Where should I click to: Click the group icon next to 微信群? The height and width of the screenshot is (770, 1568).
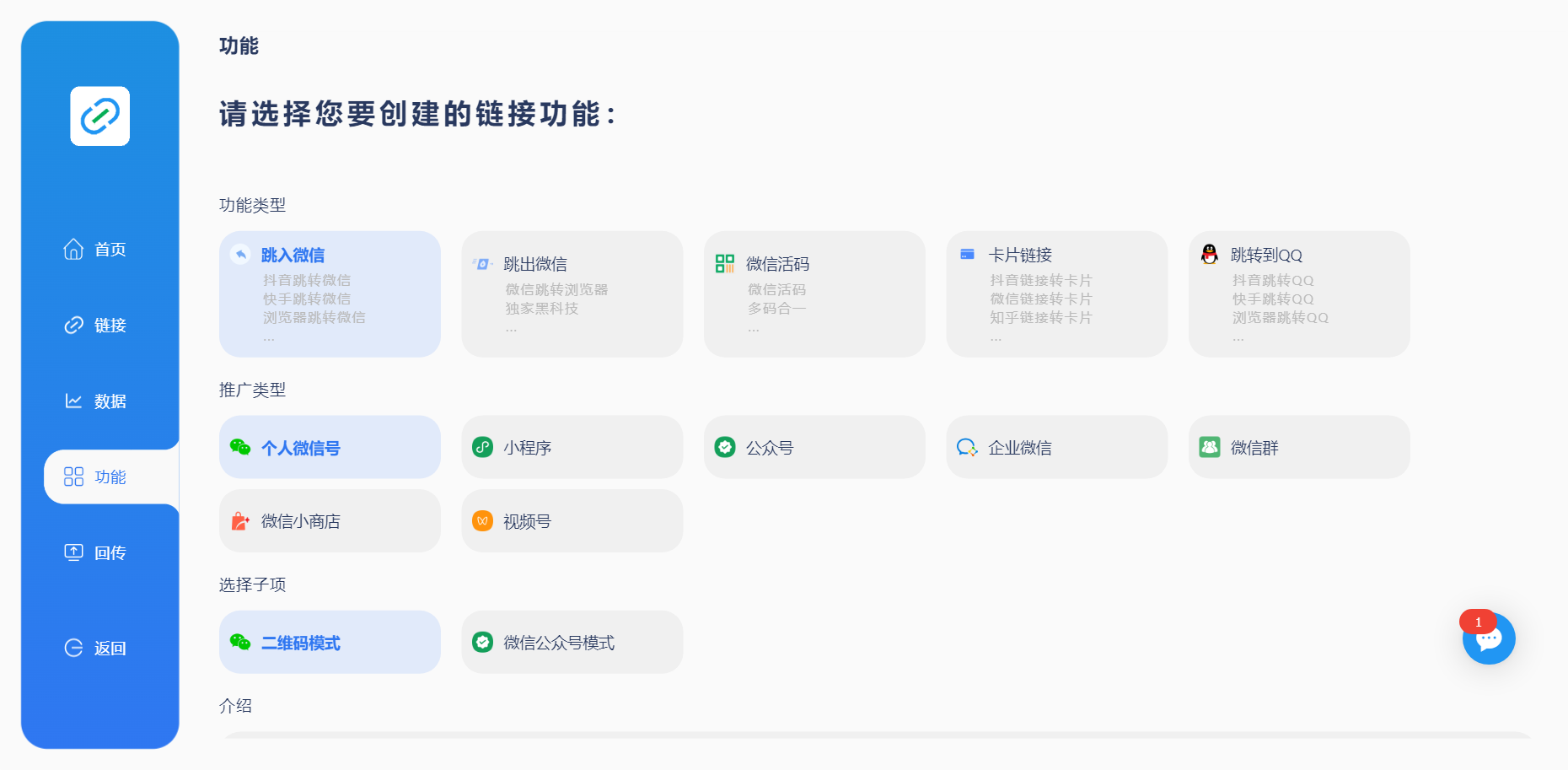tap(1210, 447)
